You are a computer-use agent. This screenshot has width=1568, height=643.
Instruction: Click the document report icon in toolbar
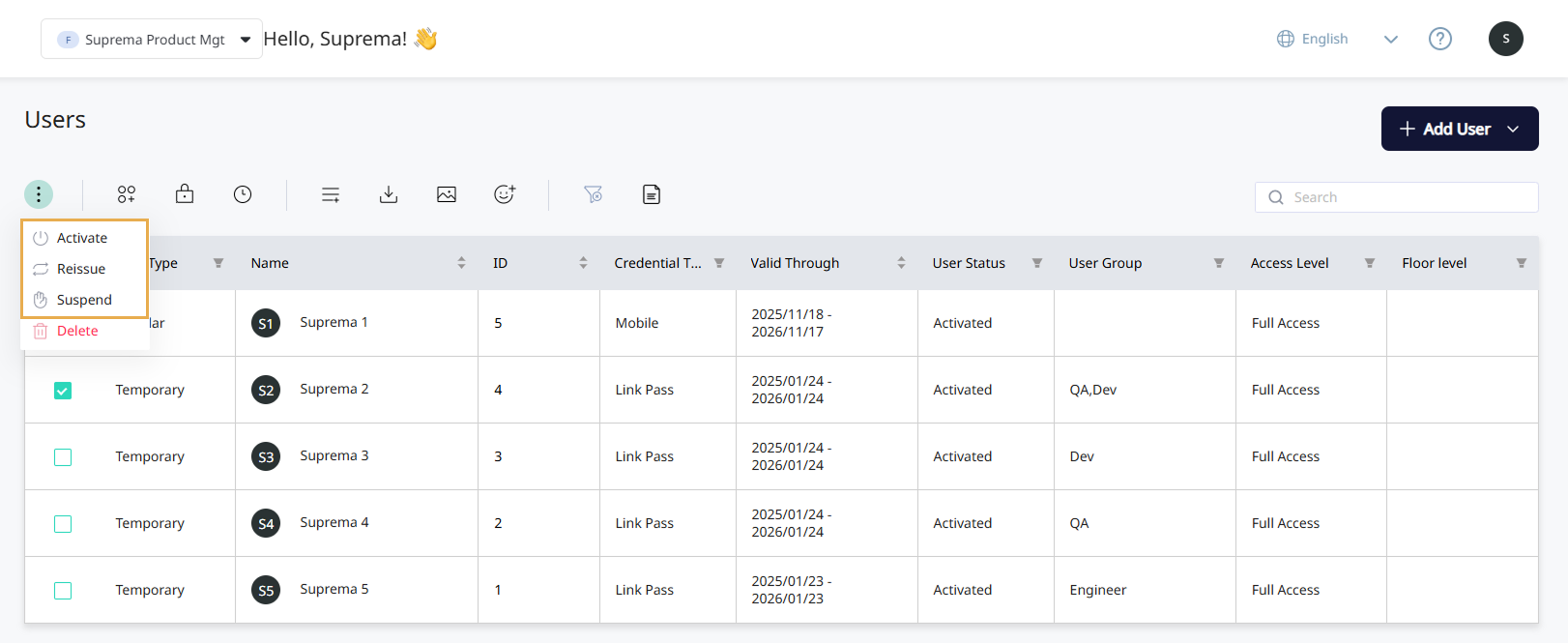[x=652, y=194]
